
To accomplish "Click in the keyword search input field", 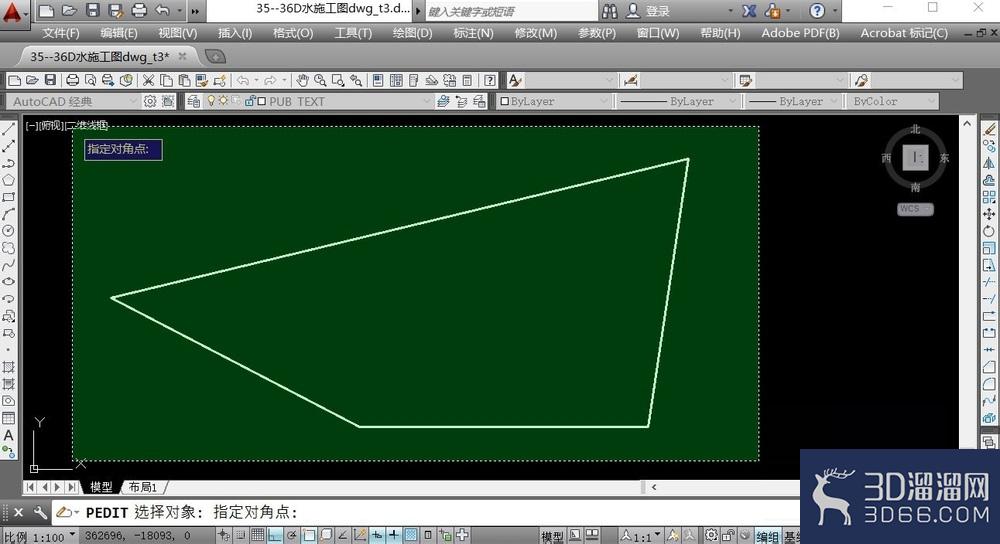I will (x=511, y=11).
